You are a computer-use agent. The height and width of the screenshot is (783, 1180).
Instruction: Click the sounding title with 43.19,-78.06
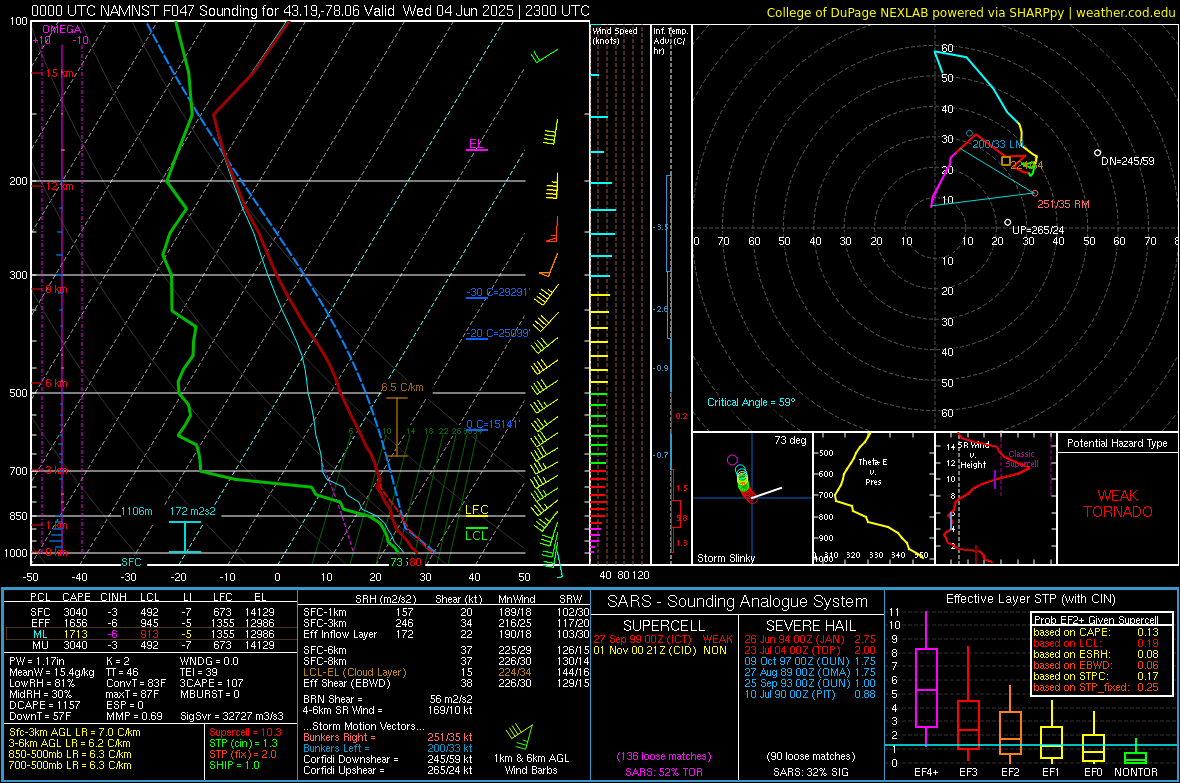click(x=310, y=11)
